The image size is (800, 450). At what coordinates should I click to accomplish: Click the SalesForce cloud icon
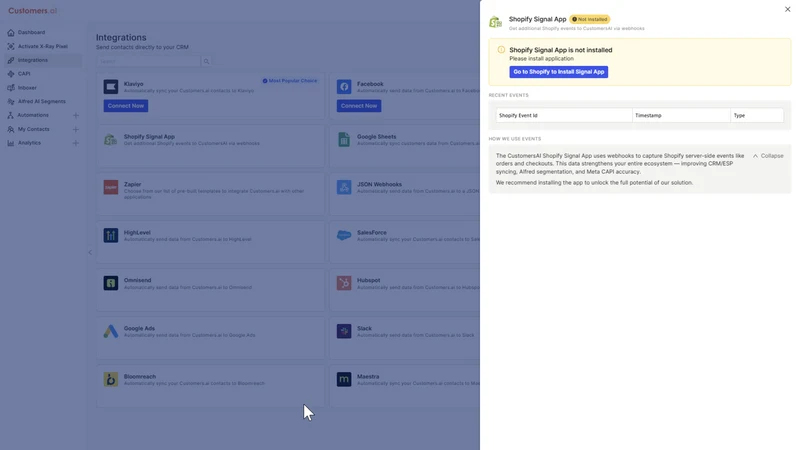click(x=344, y=235)
